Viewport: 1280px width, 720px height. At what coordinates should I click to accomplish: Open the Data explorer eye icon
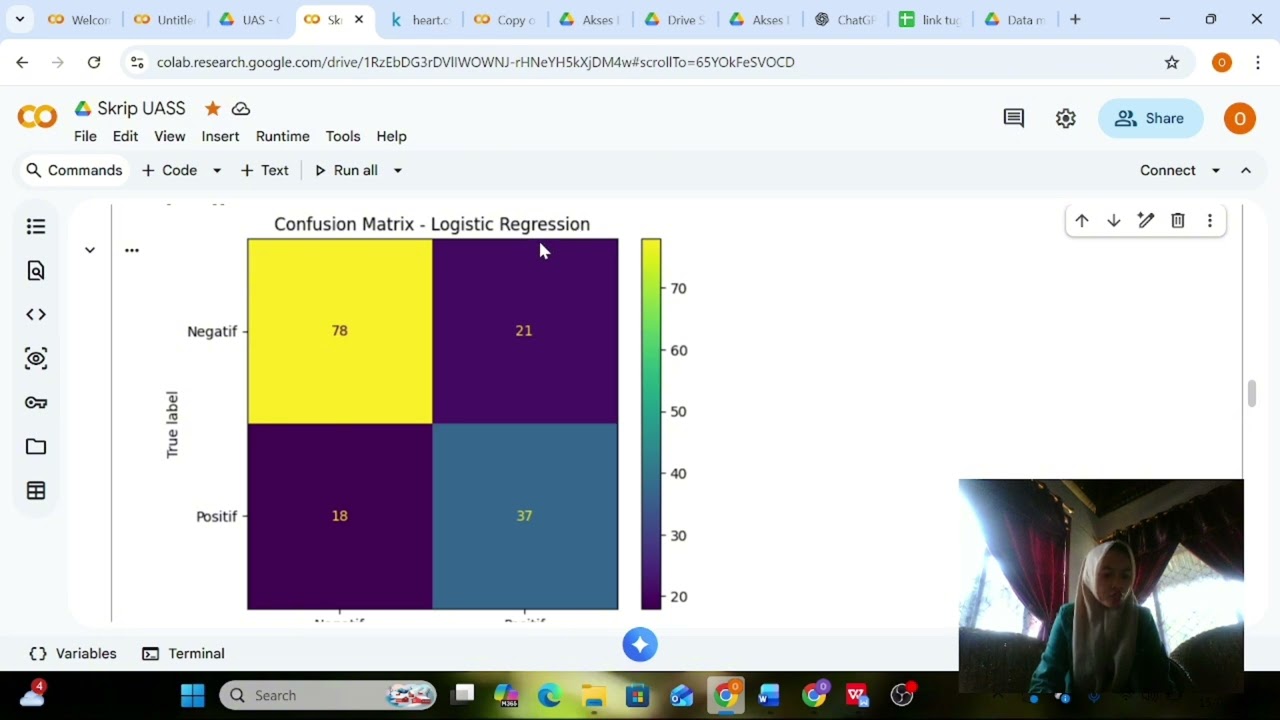[x=36, y=358]
